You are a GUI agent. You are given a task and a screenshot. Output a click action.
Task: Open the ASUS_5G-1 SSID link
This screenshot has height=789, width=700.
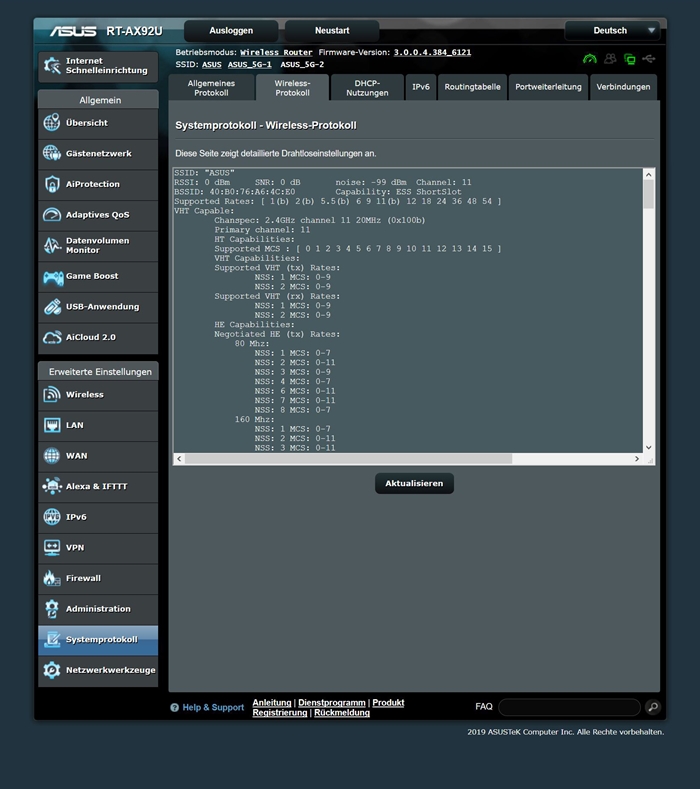tap(250, 64)
